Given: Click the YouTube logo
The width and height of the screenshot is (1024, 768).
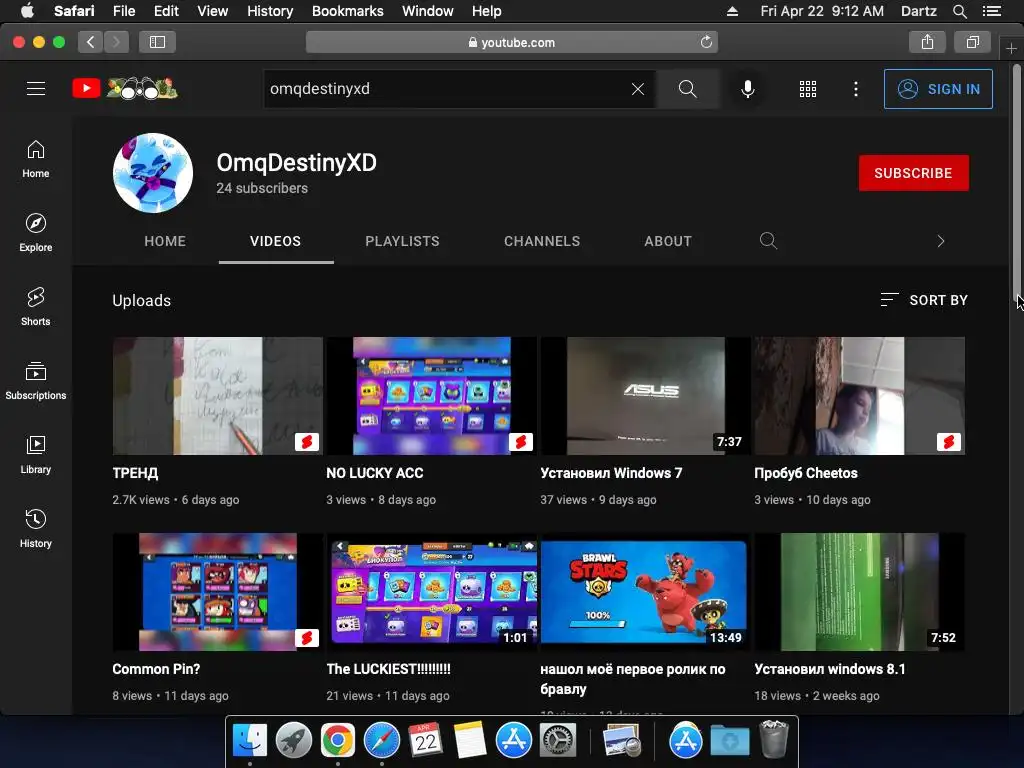Looking at the screenshot, I should coord(125,88).
